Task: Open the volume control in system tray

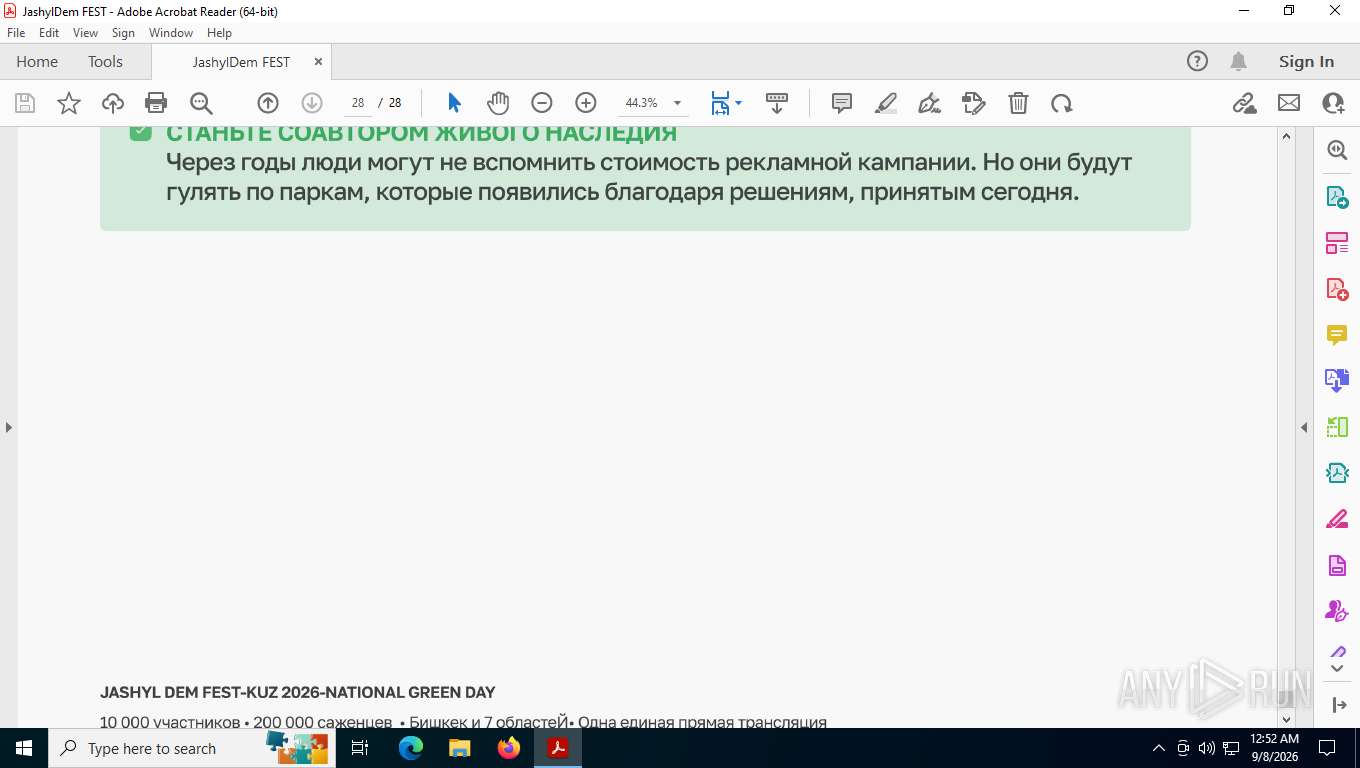Action: (1207, 748)
